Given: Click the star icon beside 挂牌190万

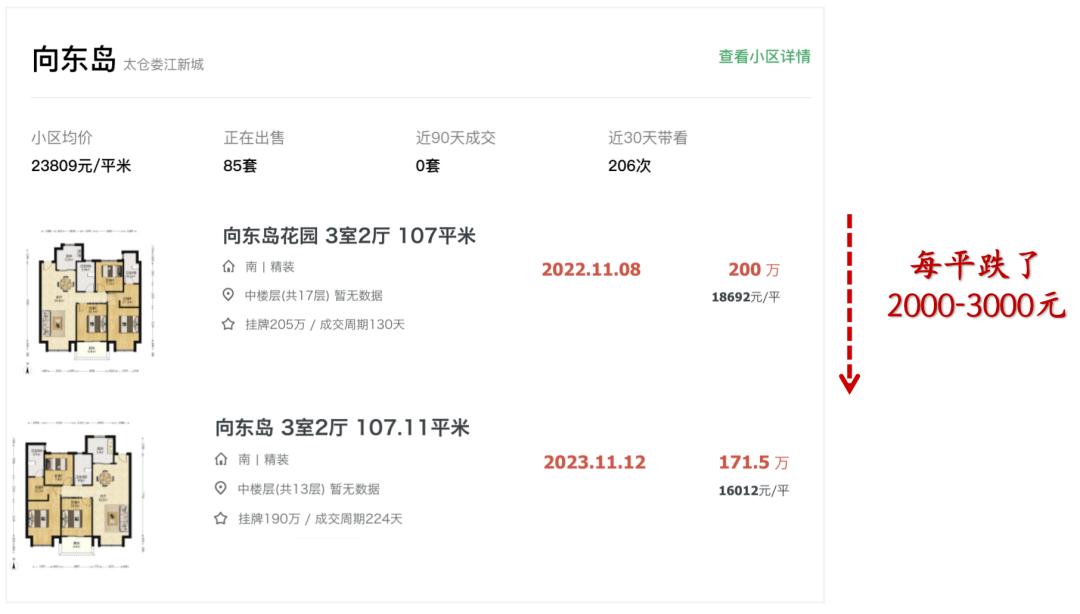Looking at the screenshot, I should pyautogui.click(x=221, y=519).
